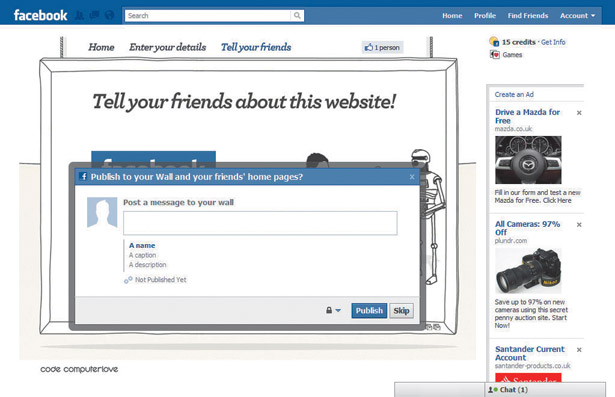Expand the Account dropdown menu
The image size is (615, 397).
point(577,16)
